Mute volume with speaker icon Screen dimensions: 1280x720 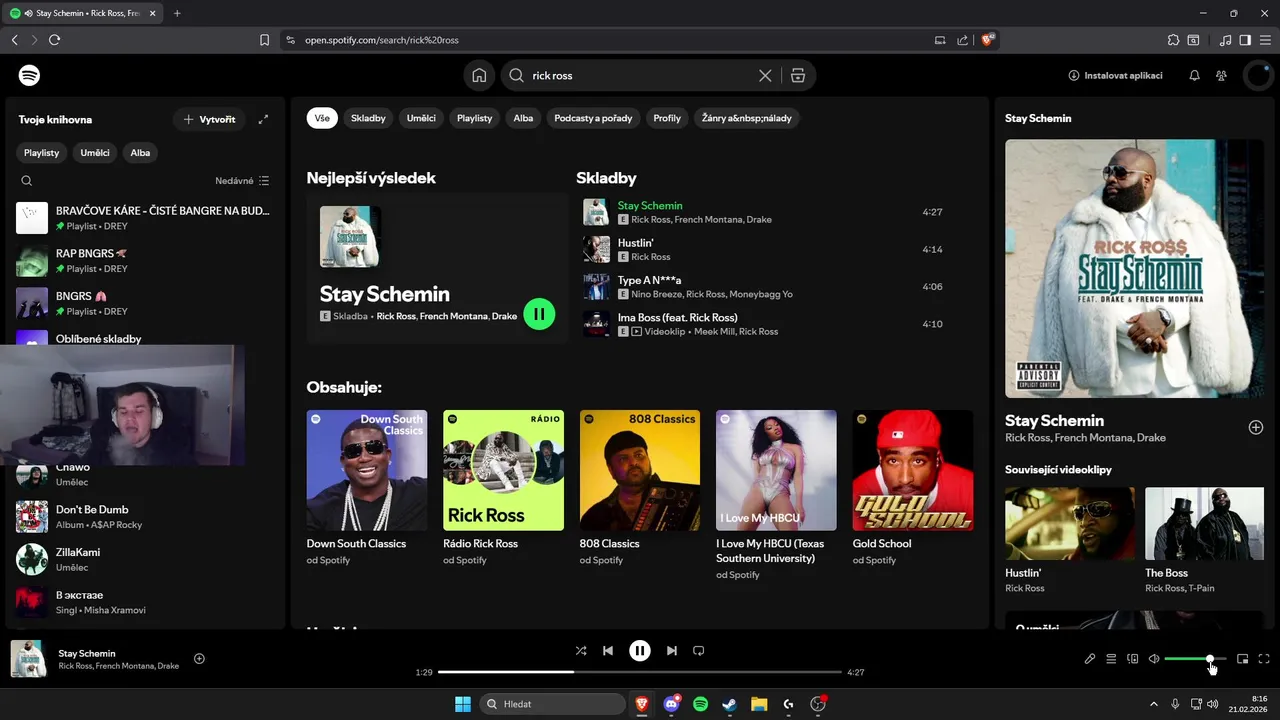[x=1154, y=659]
